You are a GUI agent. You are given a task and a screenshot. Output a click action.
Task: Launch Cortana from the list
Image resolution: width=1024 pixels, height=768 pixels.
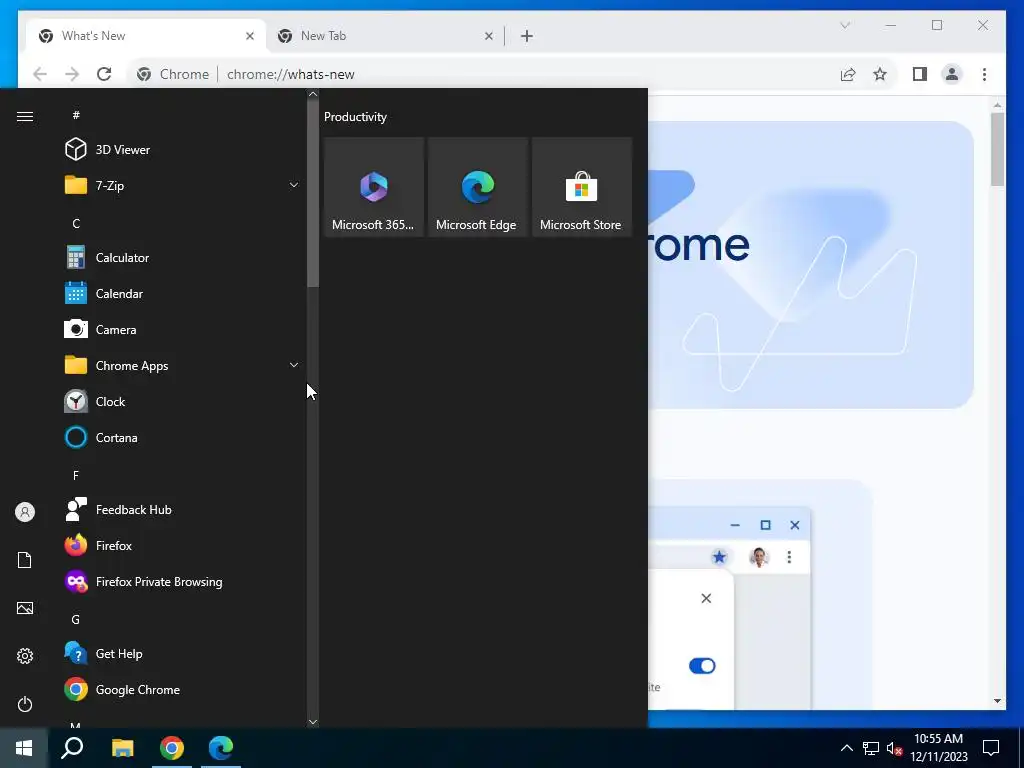tap(182, 437)
